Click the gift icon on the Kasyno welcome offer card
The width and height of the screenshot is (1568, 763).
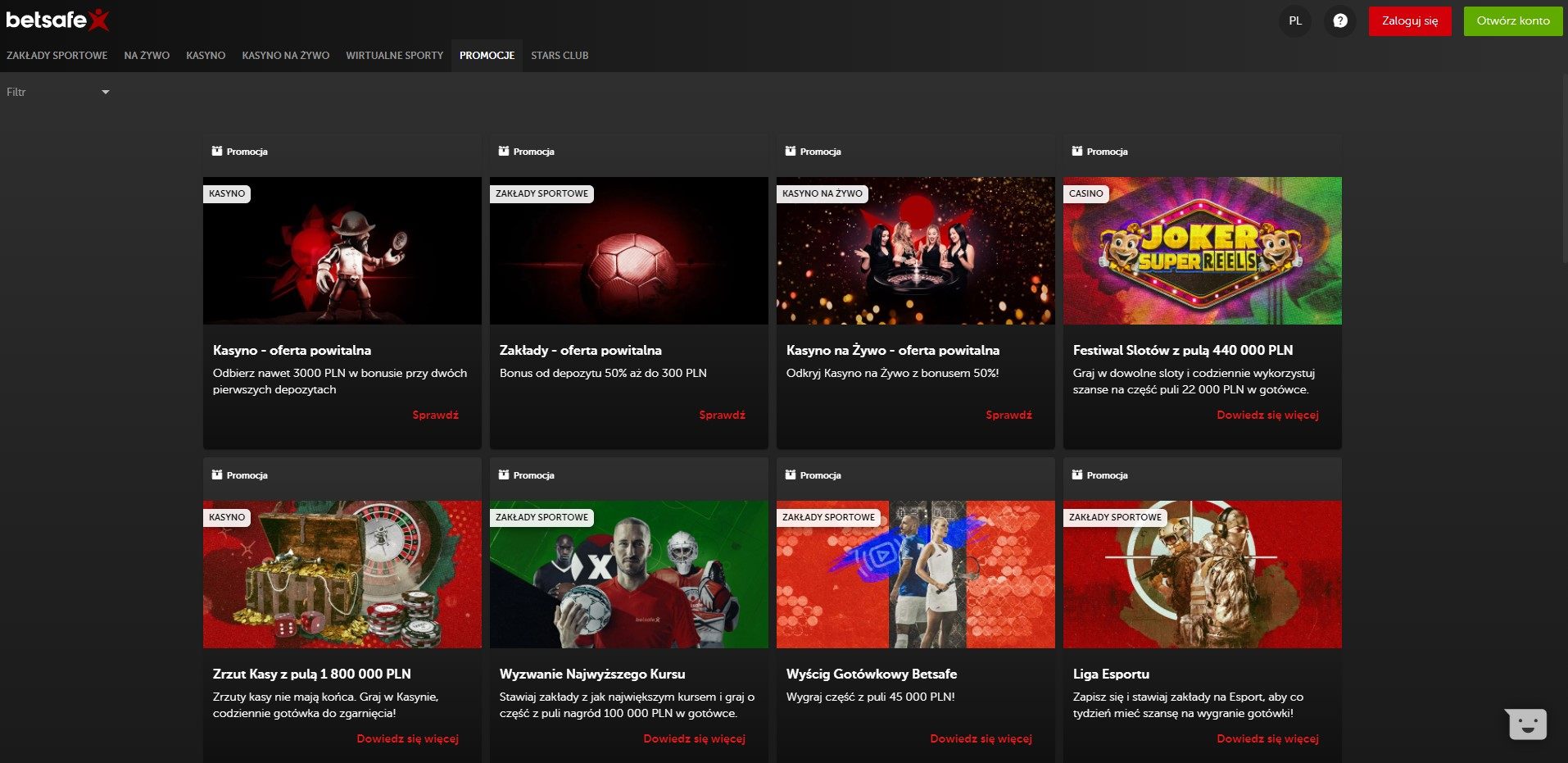[217, 152]
